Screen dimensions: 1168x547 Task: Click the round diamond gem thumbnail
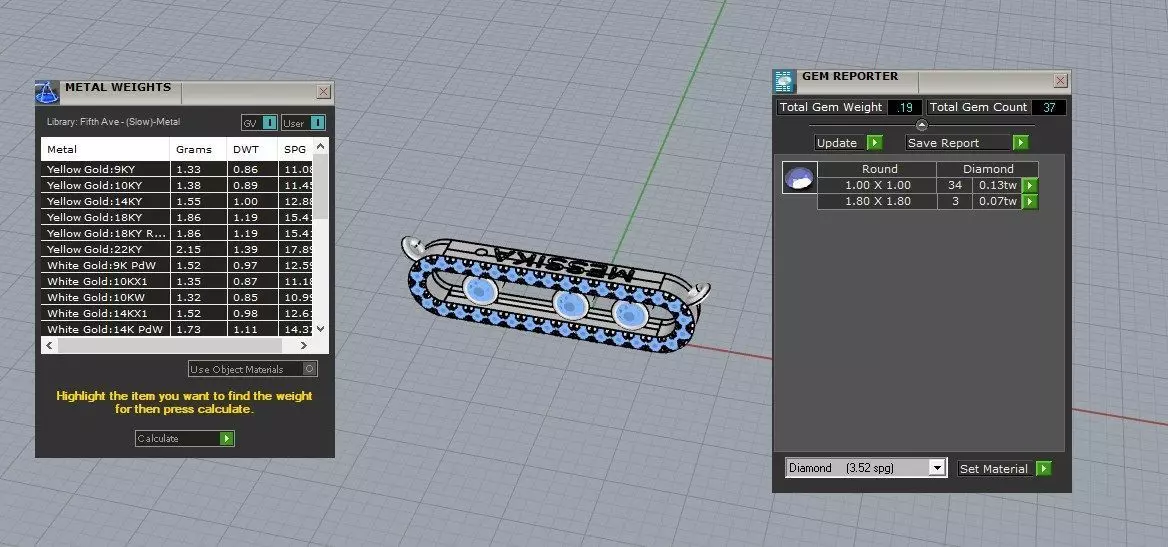tap(799, 177)
